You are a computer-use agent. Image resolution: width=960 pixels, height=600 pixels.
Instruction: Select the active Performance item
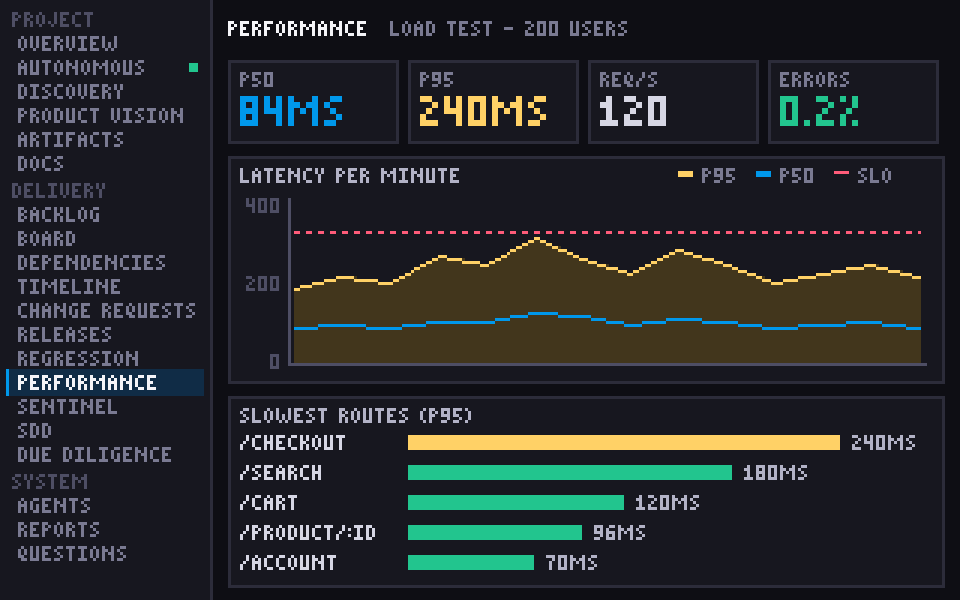point(105,383)
